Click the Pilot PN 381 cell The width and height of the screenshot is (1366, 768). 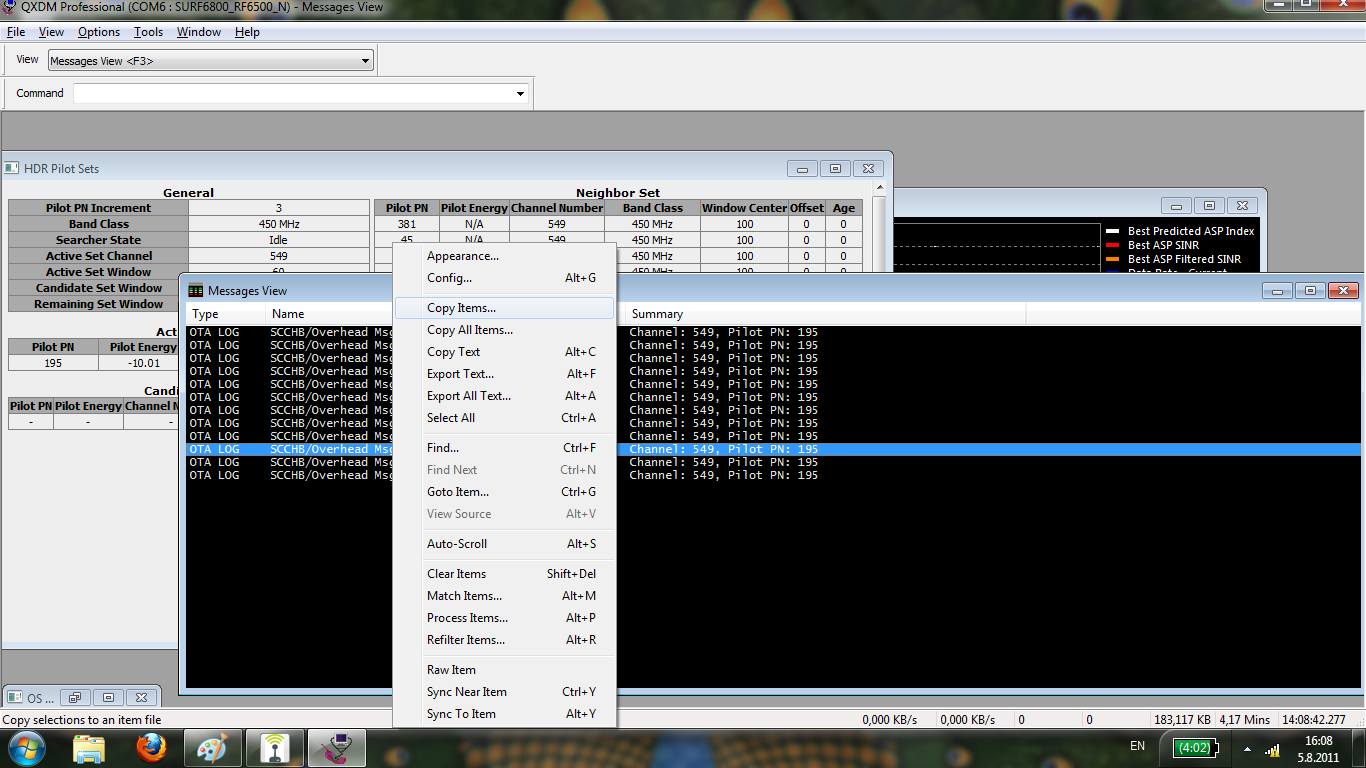(x=407, y=224)
